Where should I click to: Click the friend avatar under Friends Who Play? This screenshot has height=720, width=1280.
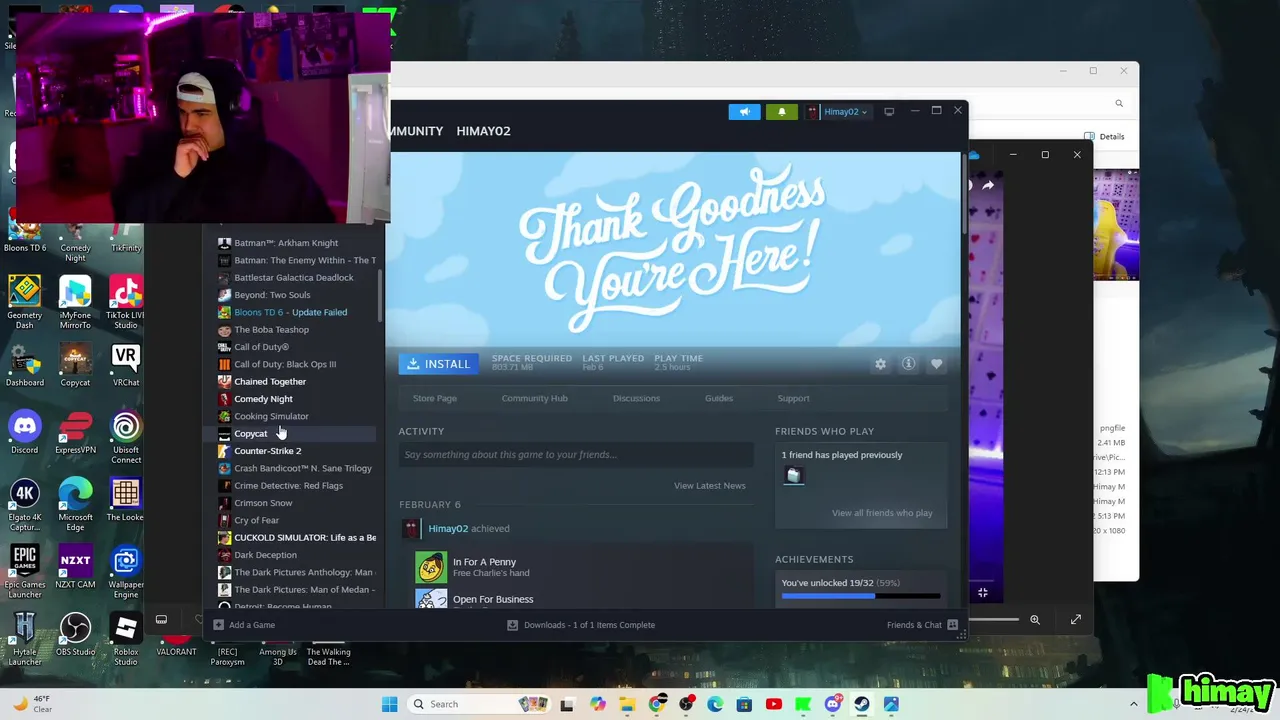pyautogui.click(x=793, y=476)
